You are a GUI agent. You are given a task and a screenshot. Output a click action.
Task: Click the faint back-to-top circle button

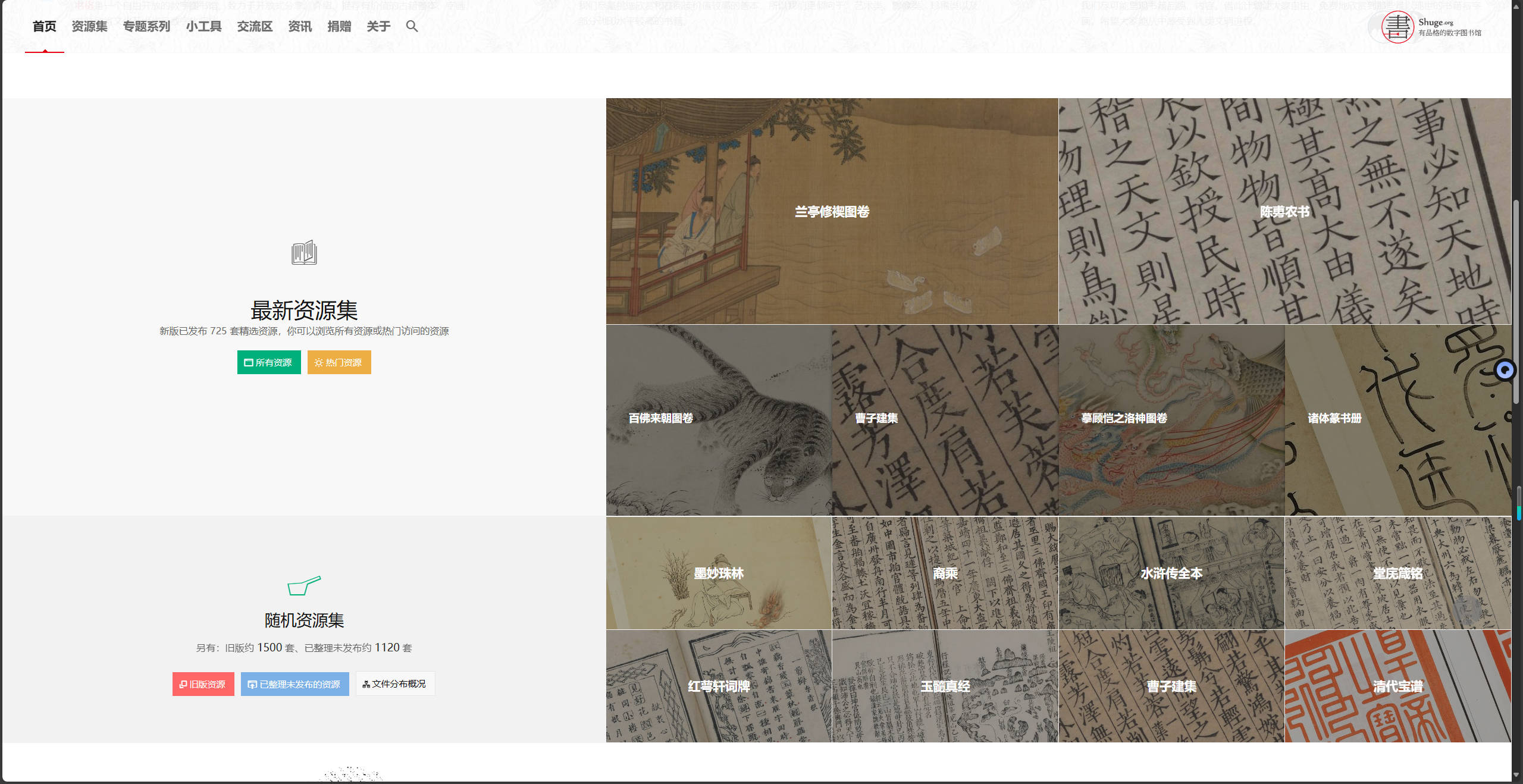[1466, 609]
